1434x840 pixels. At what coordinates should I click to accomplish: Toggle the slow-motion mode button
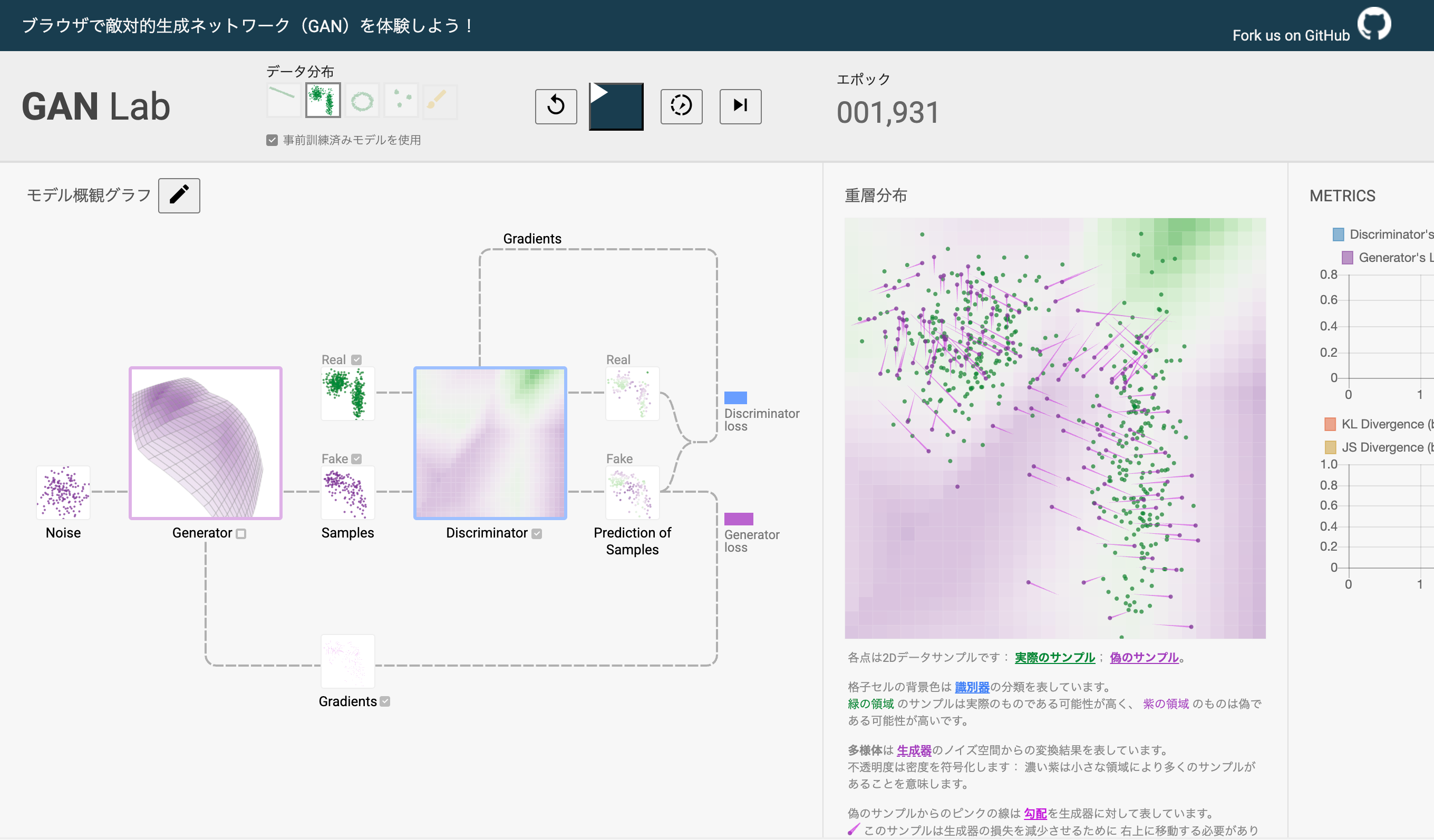pyautogui.click(x=681, y=106)
